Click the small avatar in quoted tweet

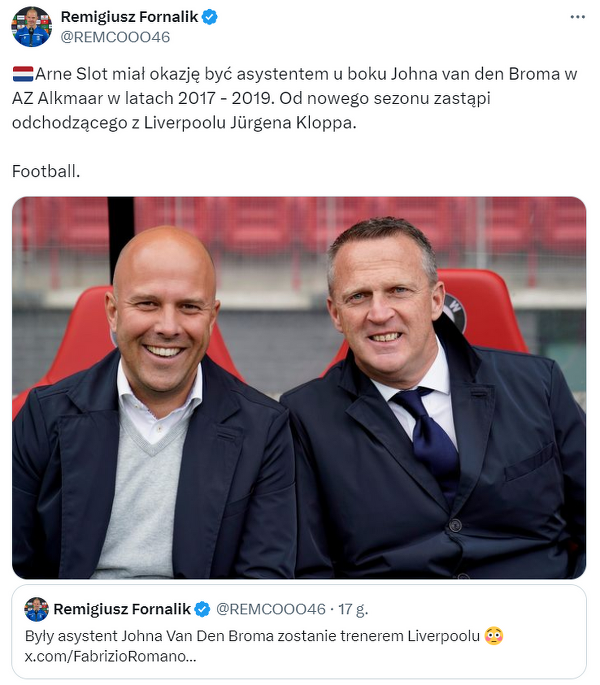point(37,610)
